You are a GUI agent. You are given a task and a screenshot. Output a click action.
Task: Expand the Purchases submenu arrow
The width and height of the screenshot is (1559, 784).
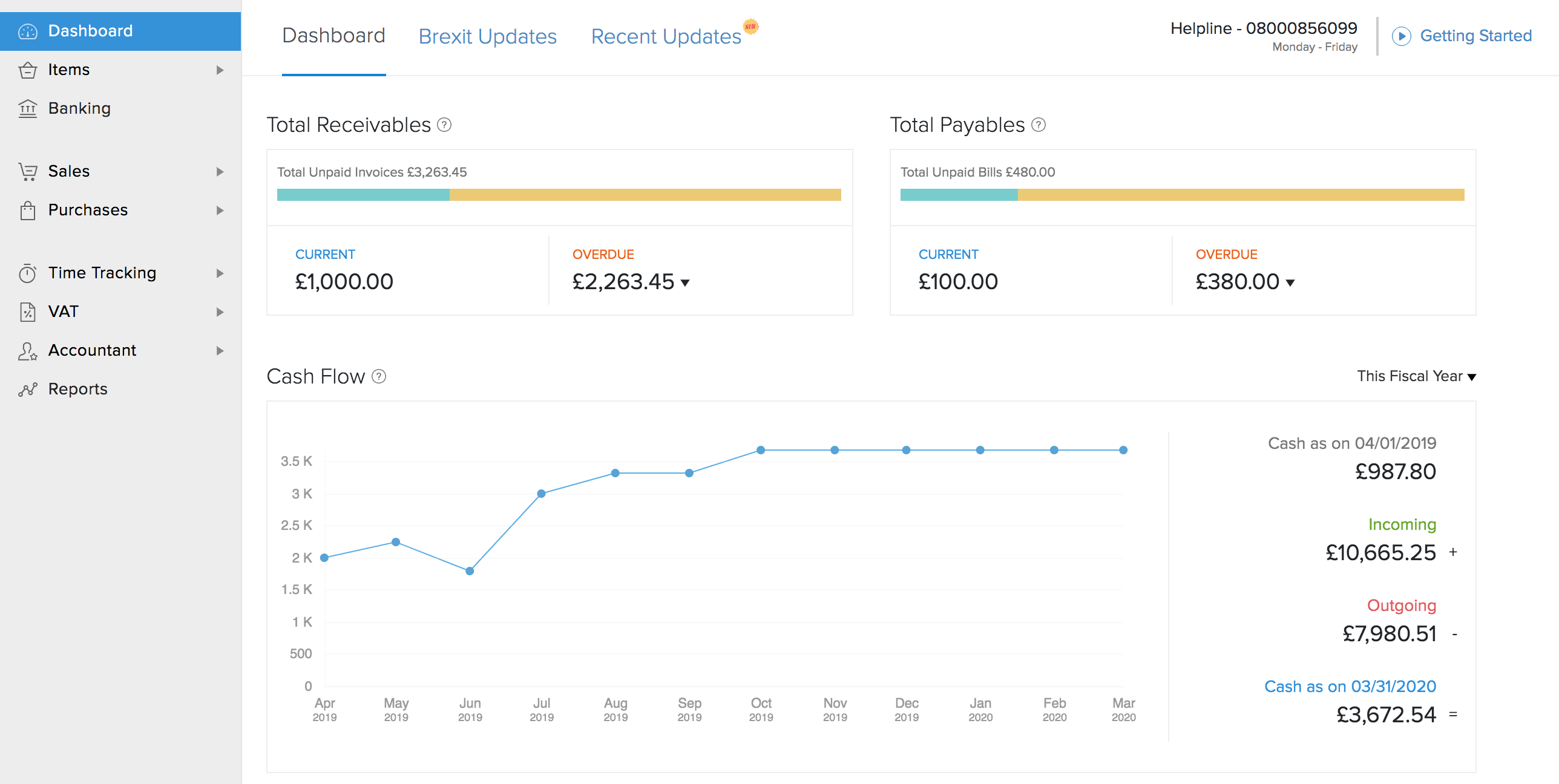tap(220, 210)
